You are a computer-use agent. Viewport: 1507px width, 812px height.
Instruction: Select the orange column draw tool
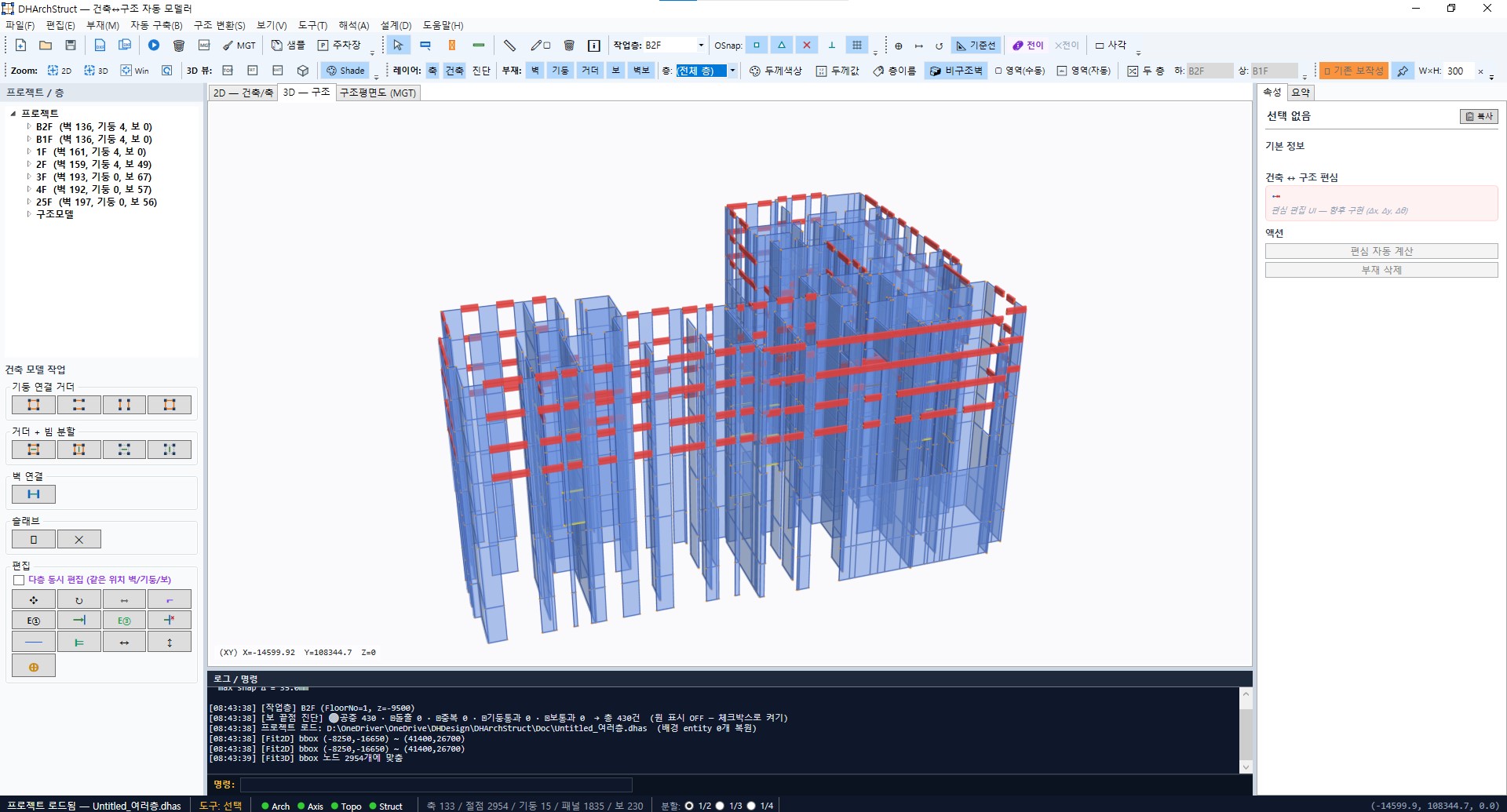click(452, 46)
